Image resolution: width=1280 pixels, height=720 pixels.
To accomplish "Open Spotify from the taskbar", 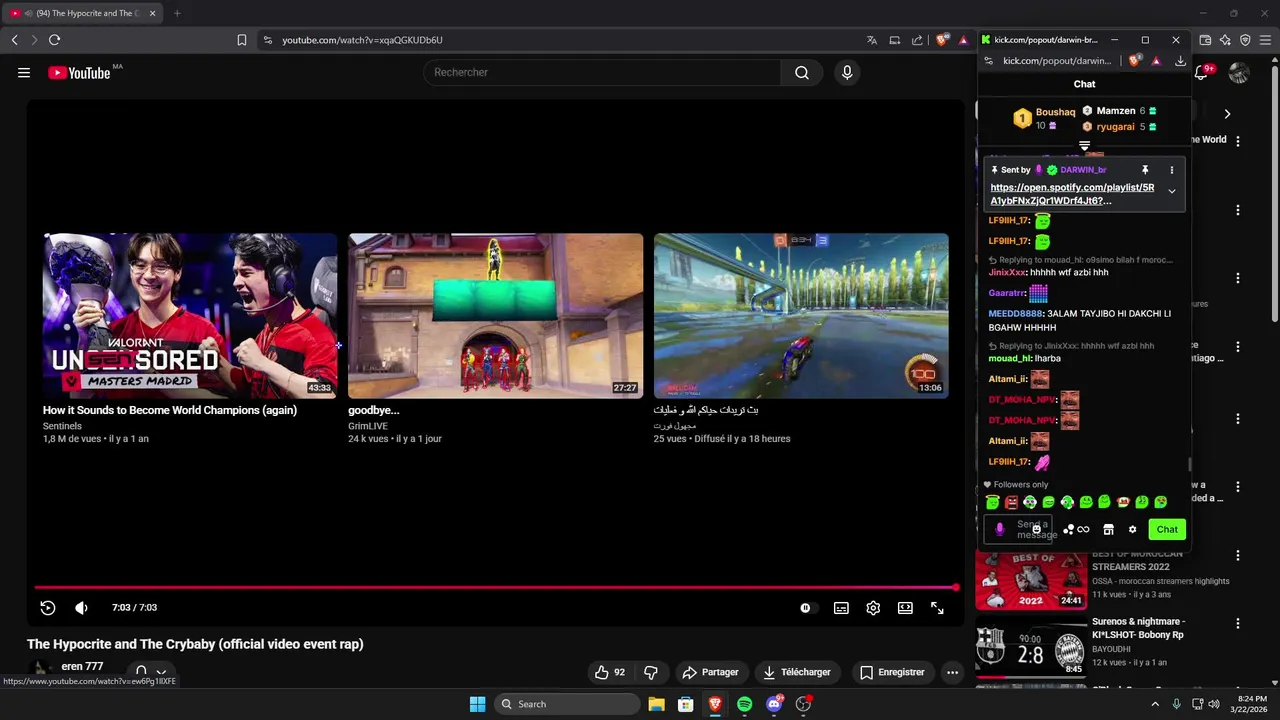I will click(x=744, y=704).
